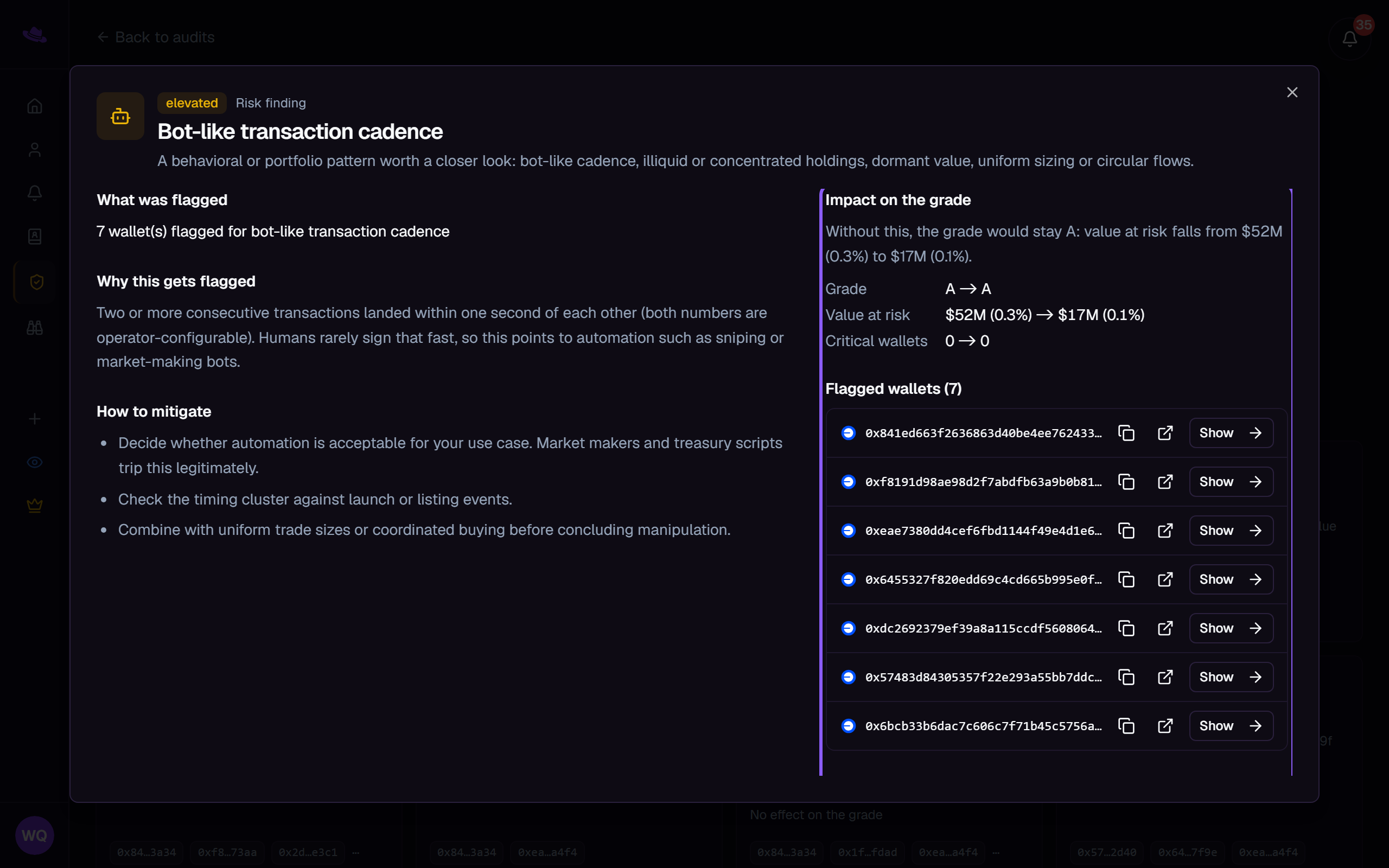Open the user profile sidebar icon
The width and height of the screenshot is (1389, 868).
click(x=34, y=150)
